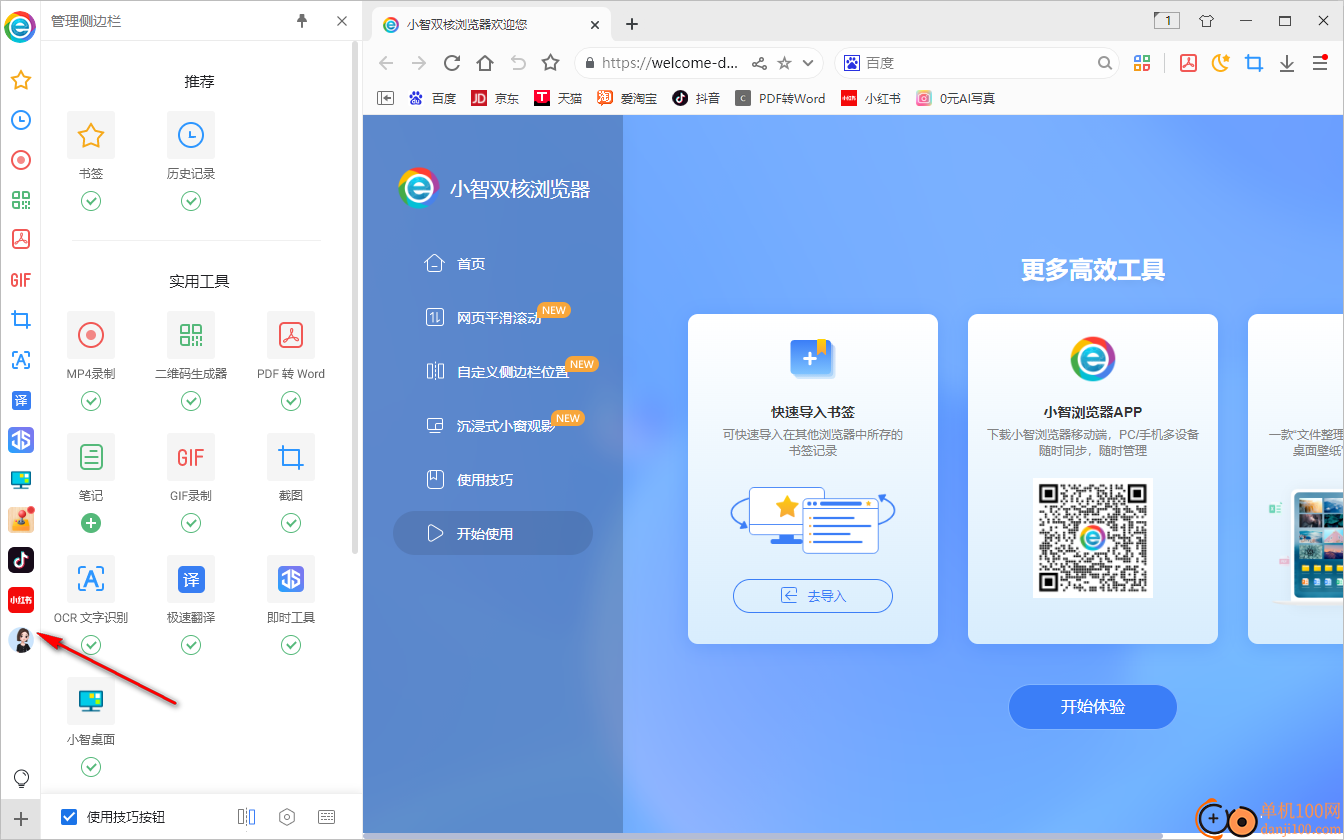Open the 0元AI写真 bookmark
1344x840 pixels.
click(x=956, y=98)
